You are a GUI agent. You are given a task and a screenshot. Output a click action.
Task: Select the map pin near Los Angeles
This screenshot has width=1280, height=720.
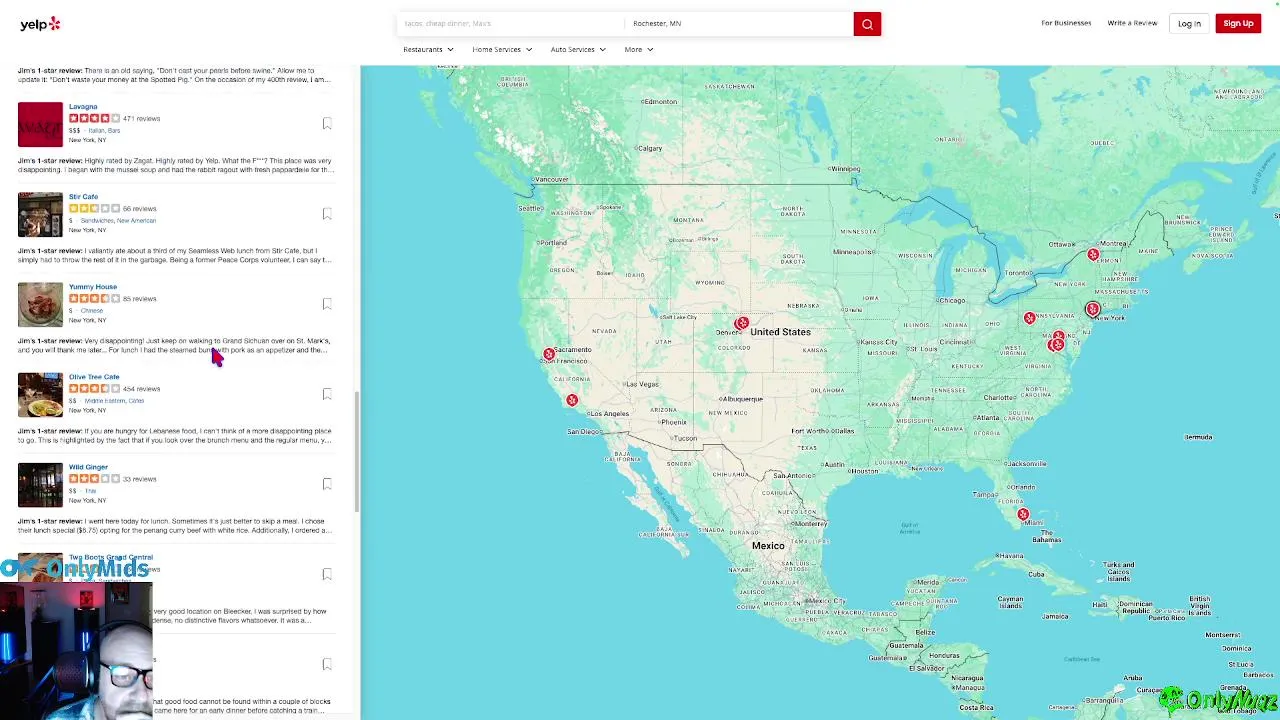[x=571, y=400]
